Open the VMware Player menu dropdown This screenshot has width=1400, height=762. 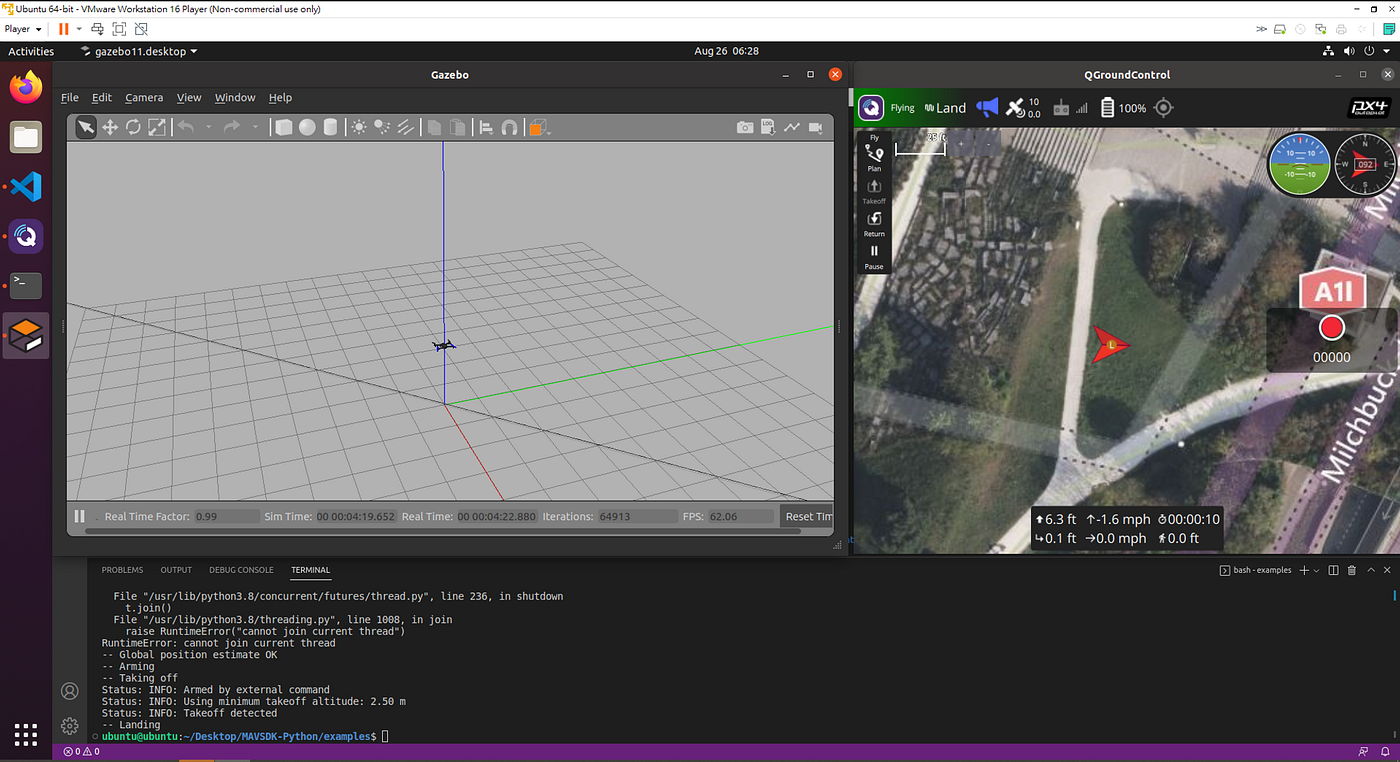click(x=24, y=29)
